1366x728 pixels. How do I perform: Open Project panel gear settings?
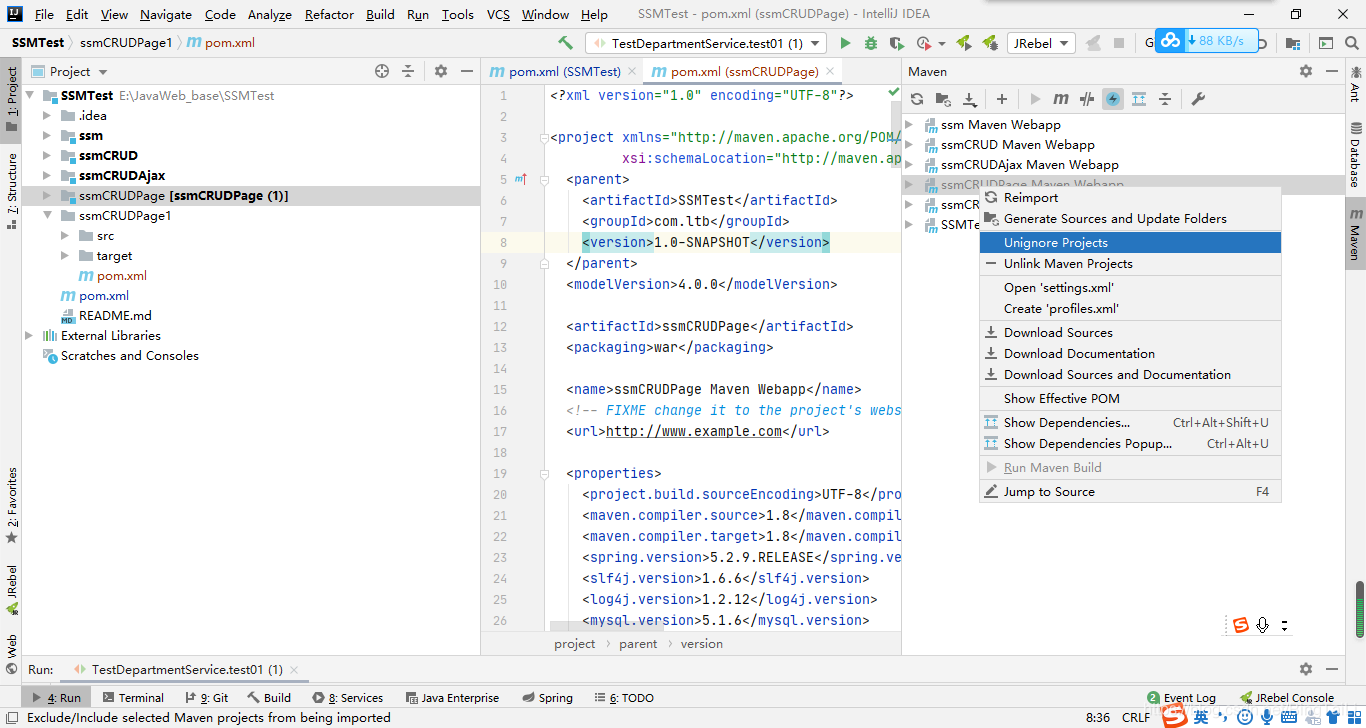[441, 71]
